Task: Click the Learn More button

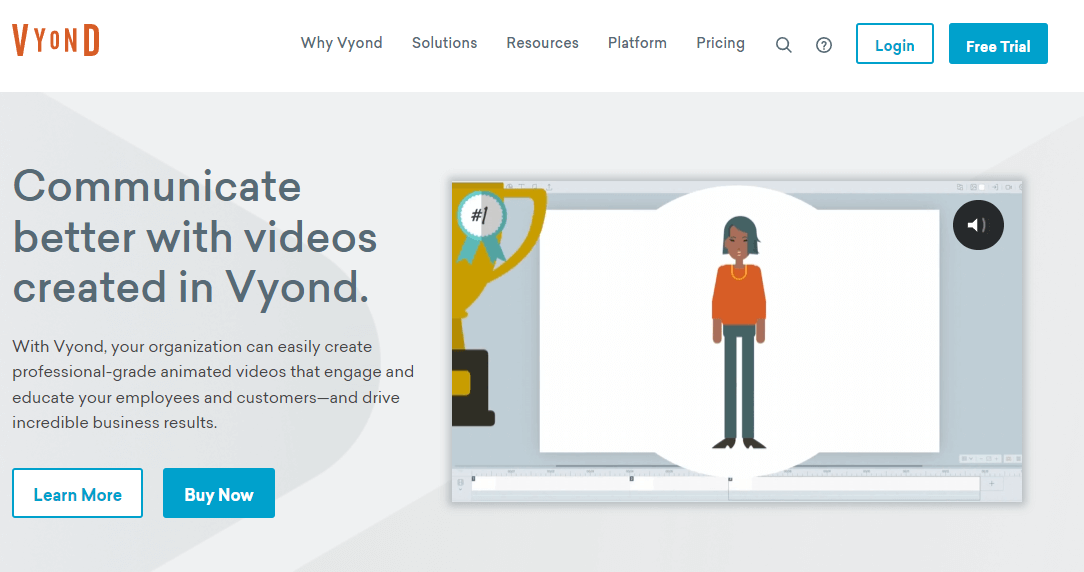Action: (x=77, y=493)
